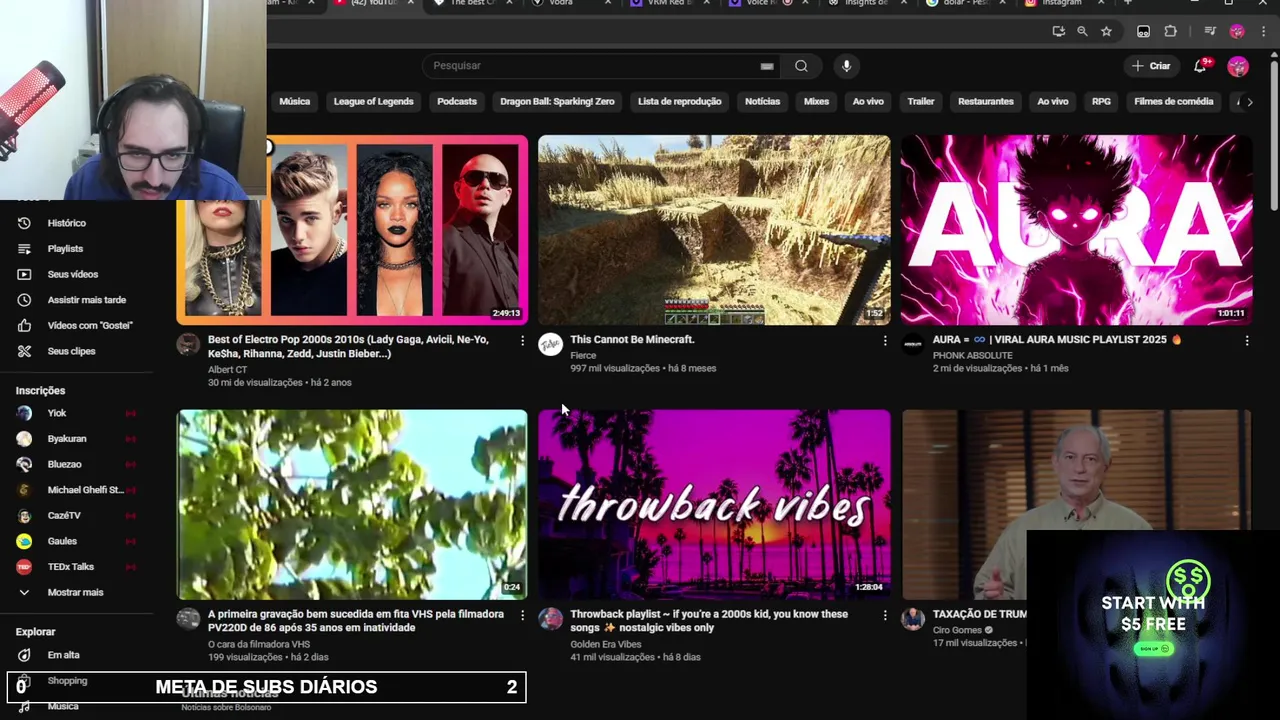Open Playlists in the sidebar
1280x720 pixels.
(65, 248)
